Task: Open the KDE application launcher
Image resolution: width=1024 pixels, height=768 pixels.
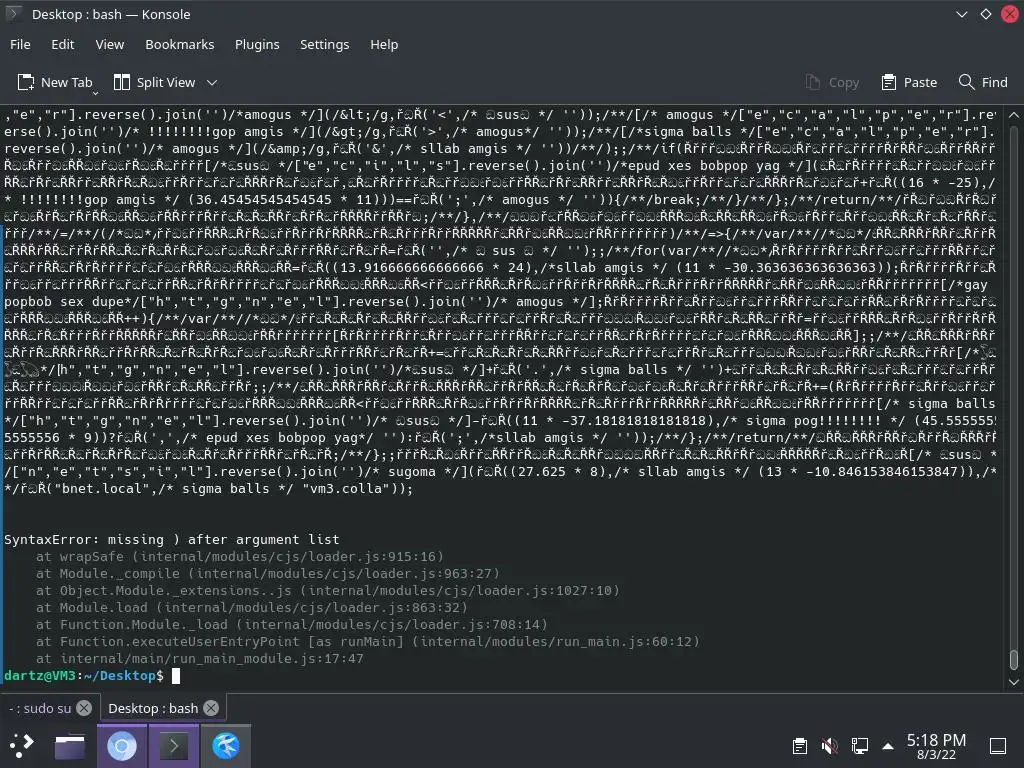Action: pyautogui.click(x=22, y=746)
